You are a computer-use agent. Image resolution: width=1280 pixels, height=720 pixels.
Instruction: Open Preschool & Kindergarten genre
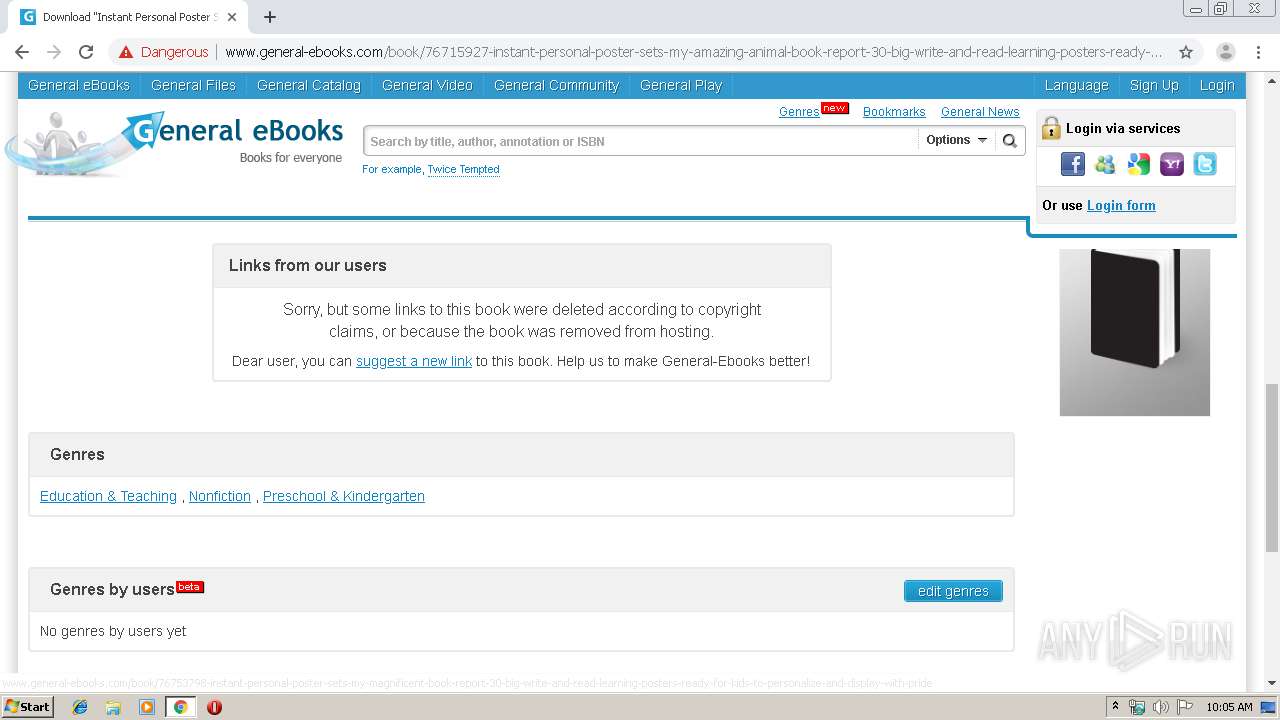[x=344, y=496]
